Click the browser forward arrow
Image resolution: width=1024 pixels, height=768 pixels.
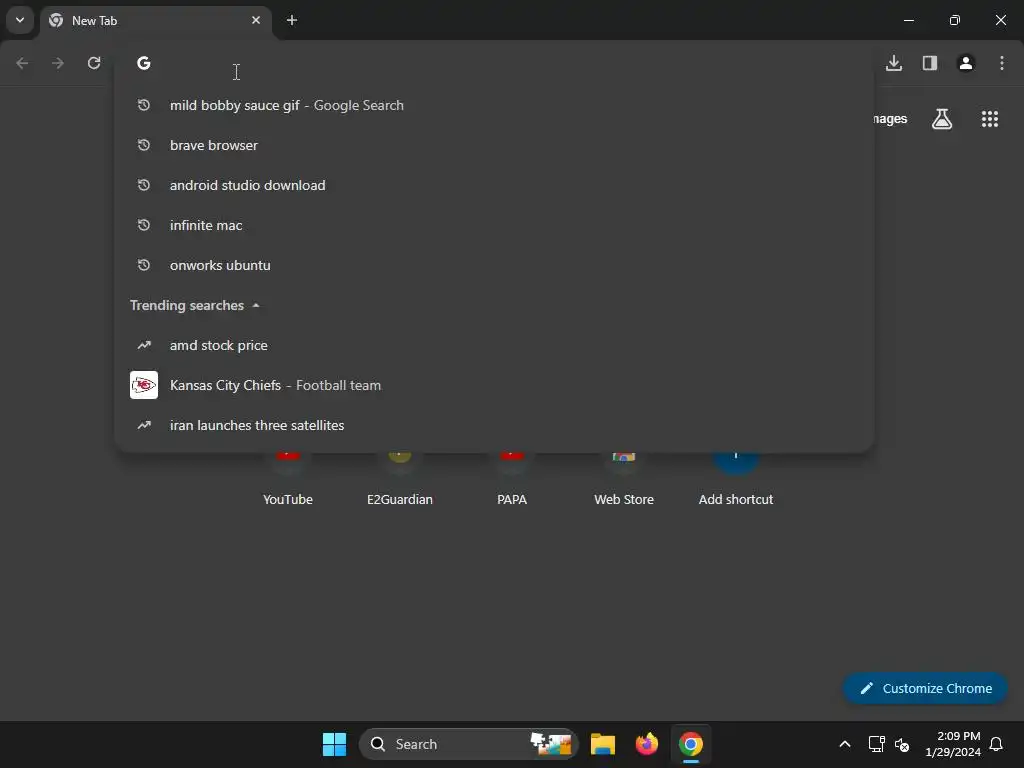point(58,63)
